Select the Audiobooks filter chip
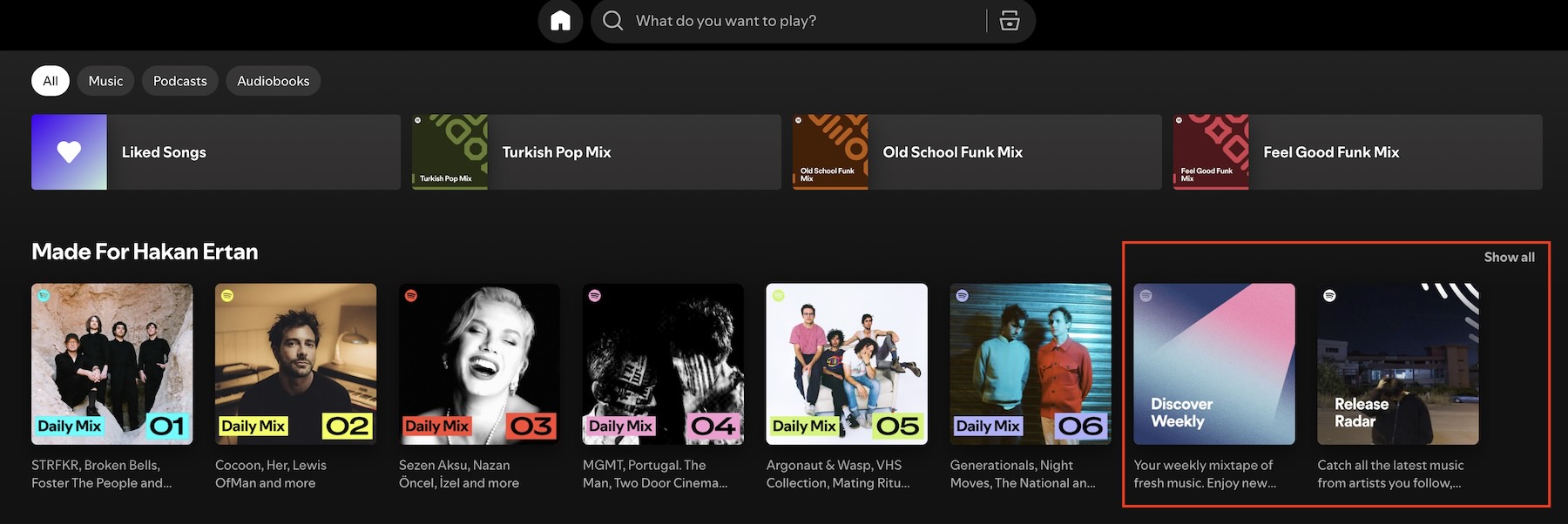Image resolution: width=1568 pixels, height=524 pixels. 273,81
